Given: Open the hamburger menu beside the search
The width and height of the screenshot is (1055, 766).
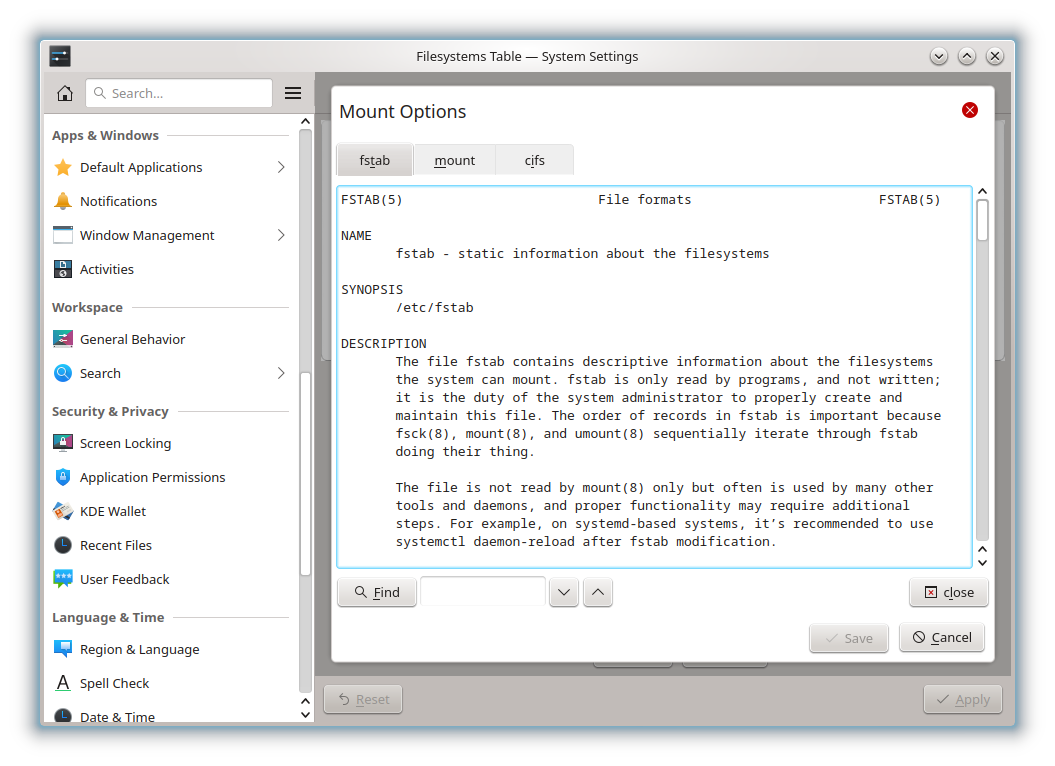Looking at the screenshot, I should 293,93.
